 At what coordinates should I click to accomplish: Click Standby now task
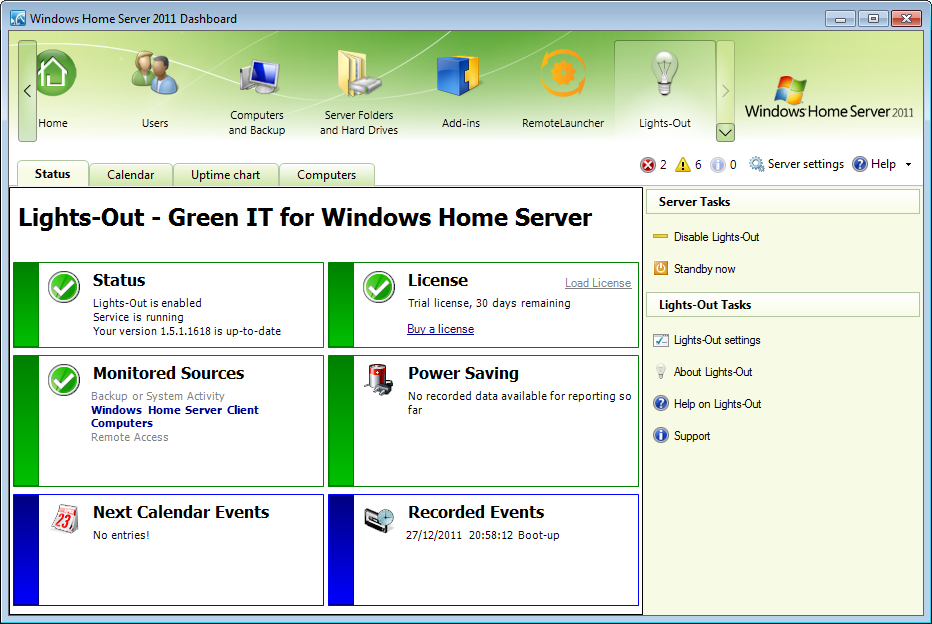pyautogui.click(x=704, y=269)
